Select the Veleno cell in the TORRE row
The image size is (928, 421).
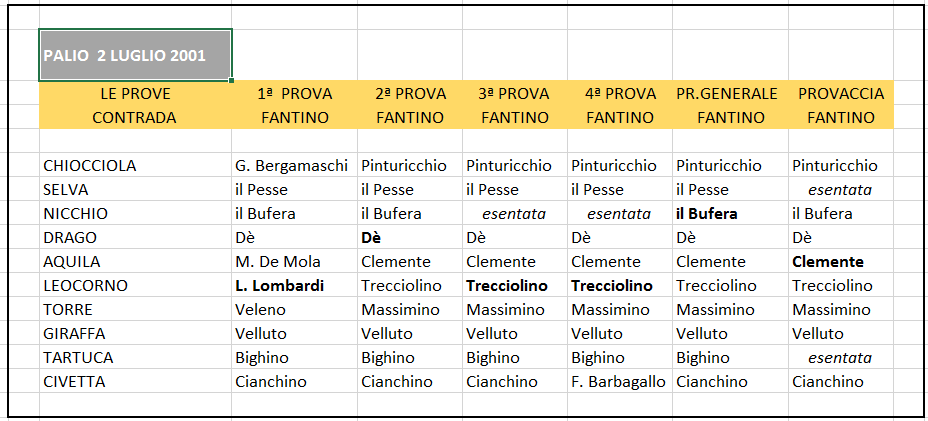tap(295, 310)
